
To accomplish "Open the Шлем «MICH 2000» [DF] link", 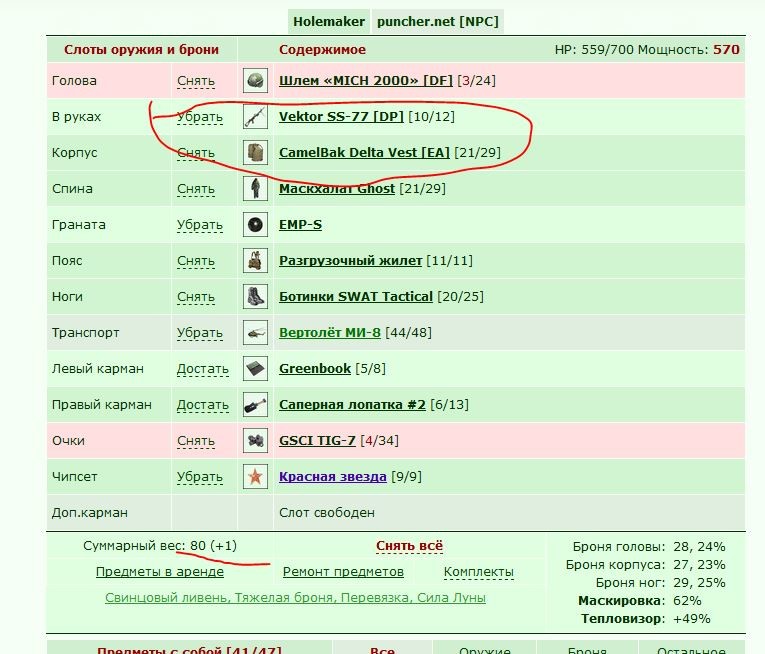I will (x=366, y=81).
